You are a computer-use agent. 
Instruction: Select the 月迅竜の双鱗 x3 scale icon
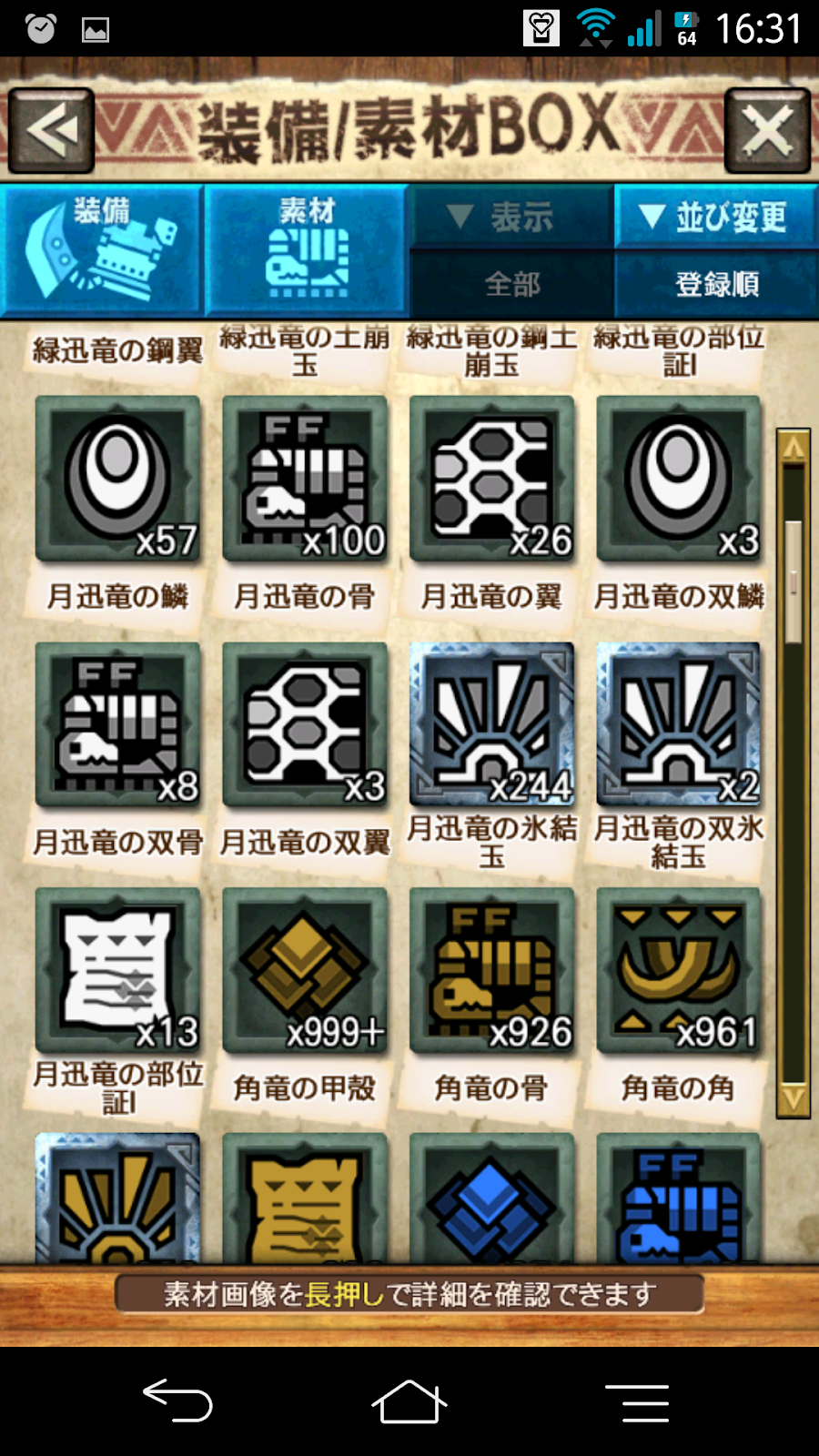(x=679, y=479)
